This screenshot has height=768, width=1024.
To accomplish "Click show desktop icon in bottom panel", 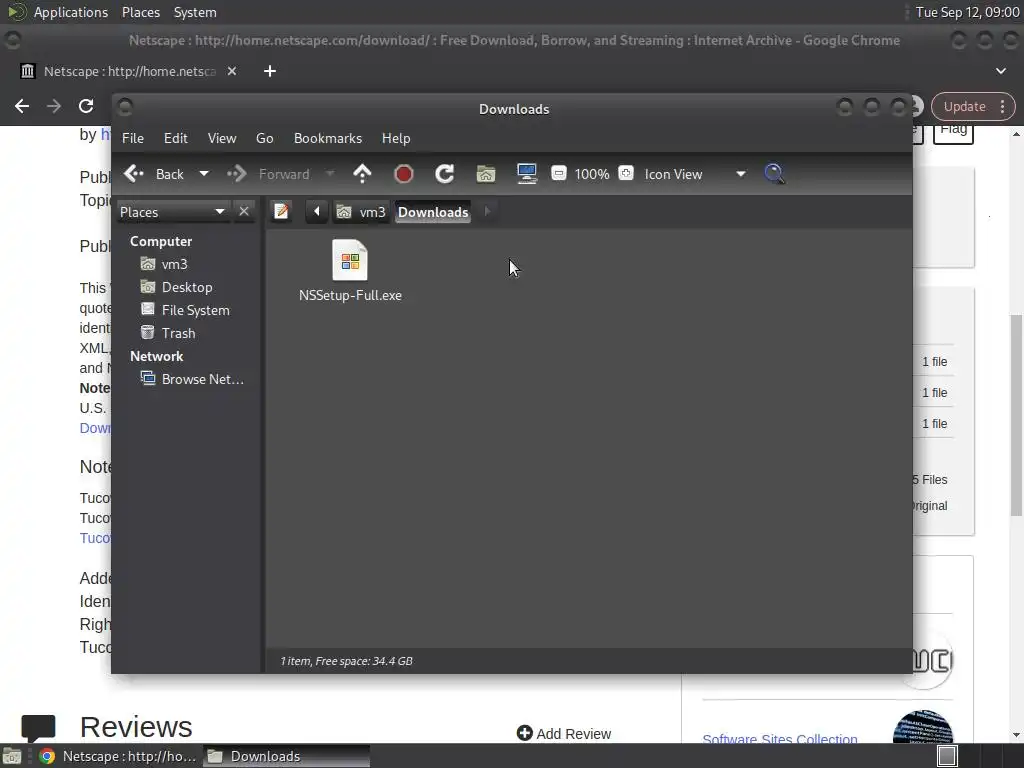I will [x=12, y=756].
